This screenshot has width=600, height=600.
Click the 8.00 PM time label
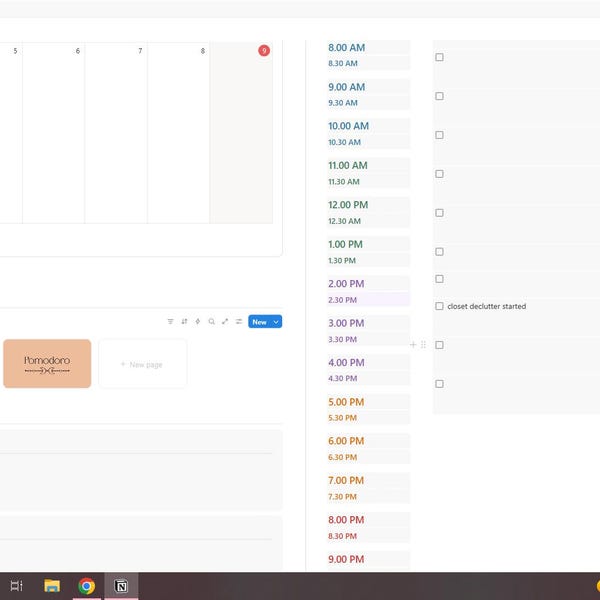[346, 520]
